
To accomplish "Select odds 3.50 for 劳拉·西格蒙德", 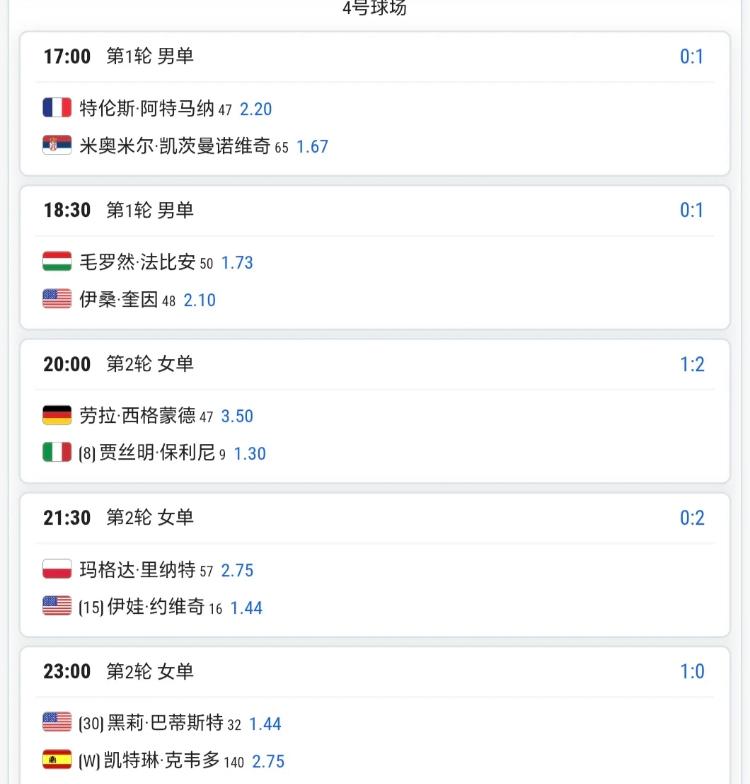I will [x=237, y=416].
